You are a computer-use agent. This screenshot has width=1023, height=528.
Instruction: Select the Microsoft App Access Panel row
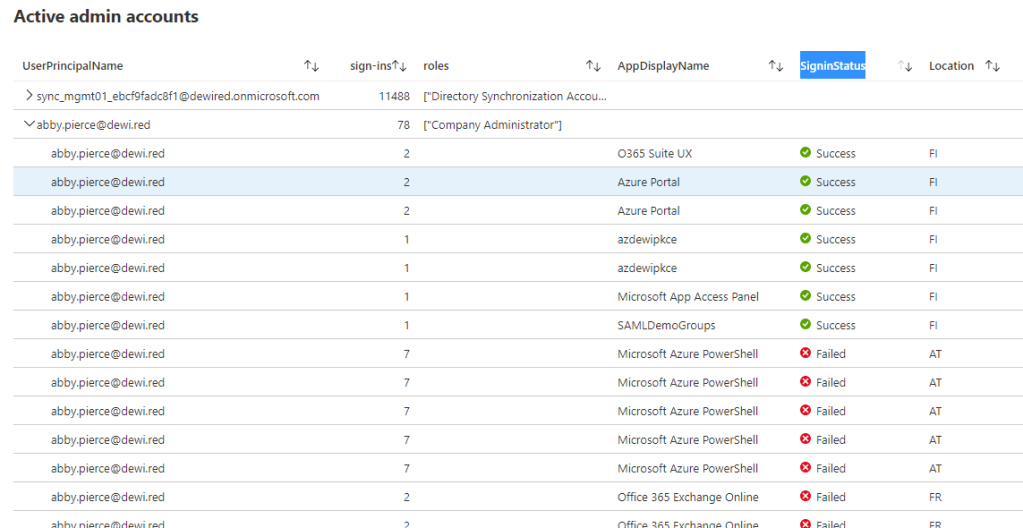(688, 297)
